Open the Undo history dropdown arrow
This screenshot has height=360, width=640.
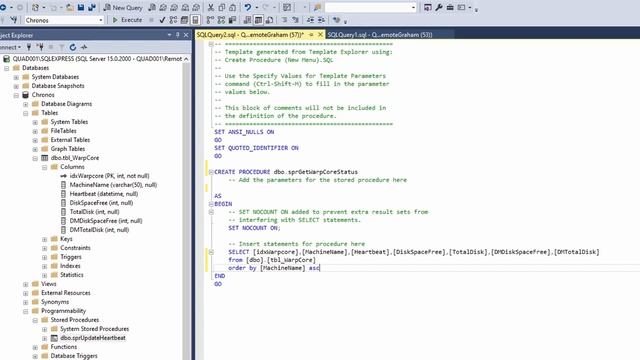tap(256, 7)
